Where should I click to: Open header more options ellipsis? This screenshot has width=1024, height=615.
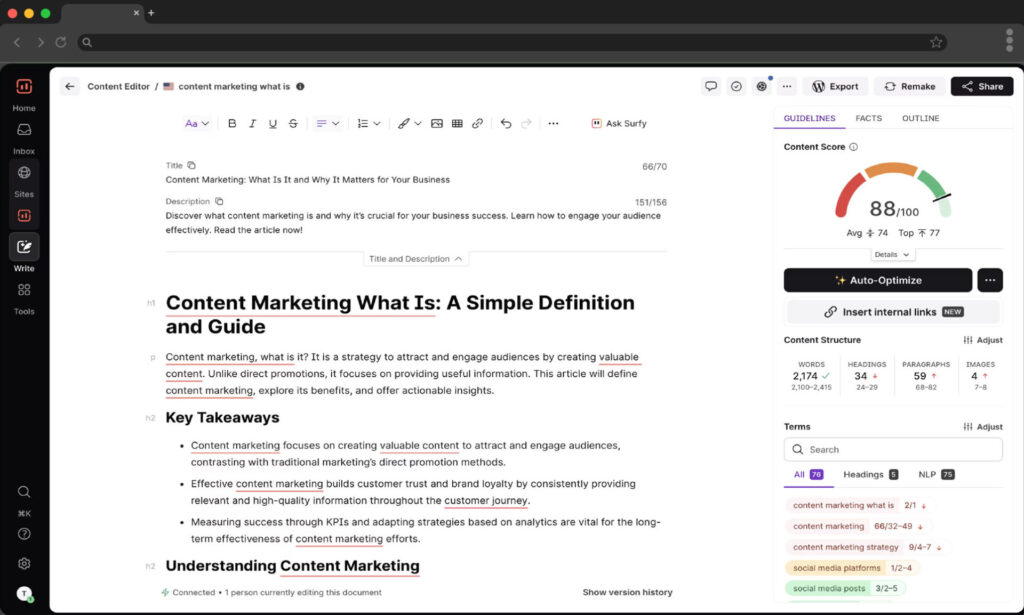pyautogui.click(x=787, y=86)
